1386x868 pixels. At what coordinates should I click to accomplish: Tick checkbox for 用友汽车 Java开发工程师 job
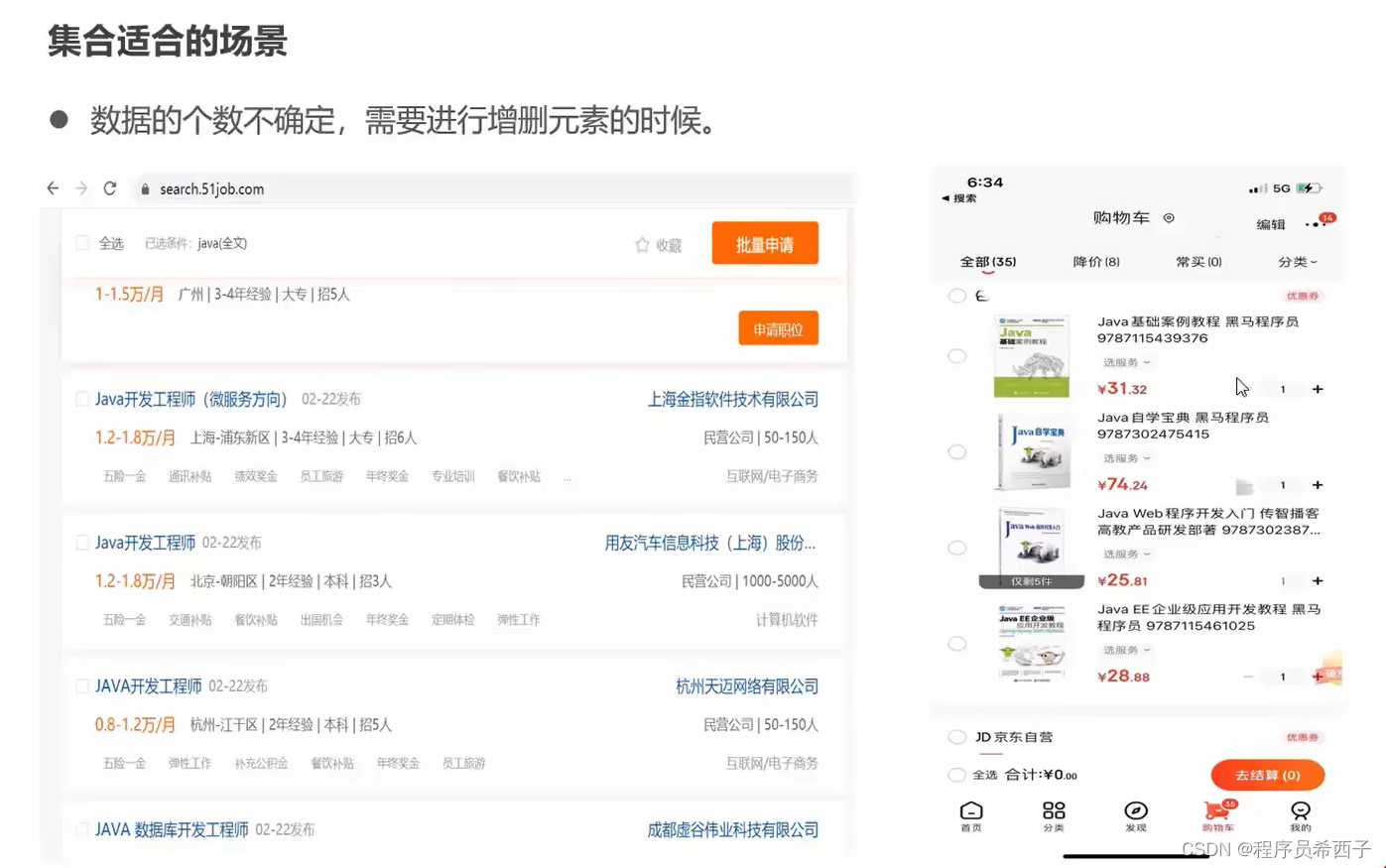pyautogui.click(x=82, y=543)
